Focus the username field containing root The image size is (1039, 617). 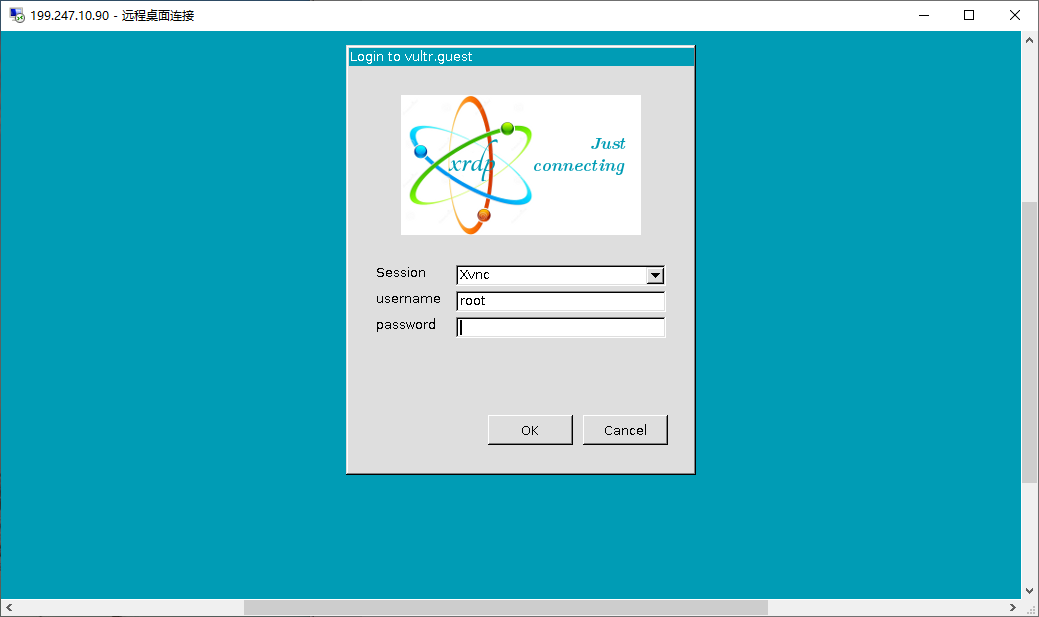(x=561, y=301)
